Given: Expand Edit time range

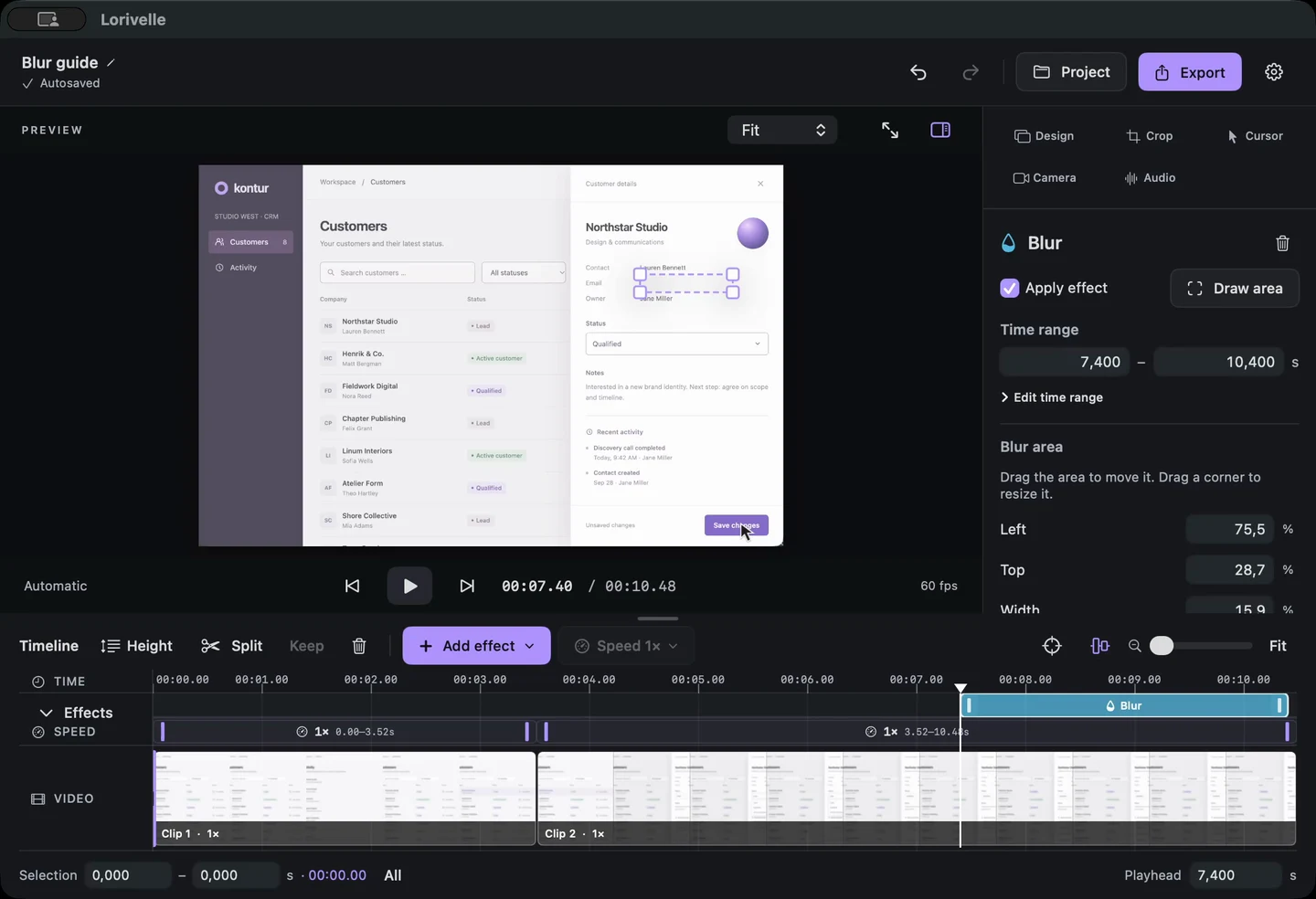Looking at the screenshot, I should [x=1052, y=397].
